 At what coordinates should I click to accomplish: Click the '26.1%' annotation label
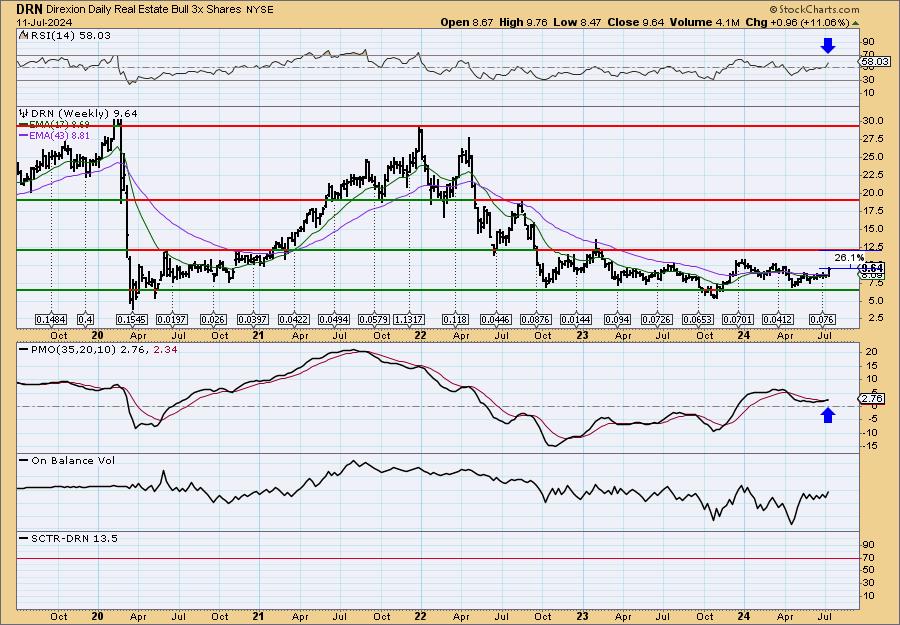point(849,258)
